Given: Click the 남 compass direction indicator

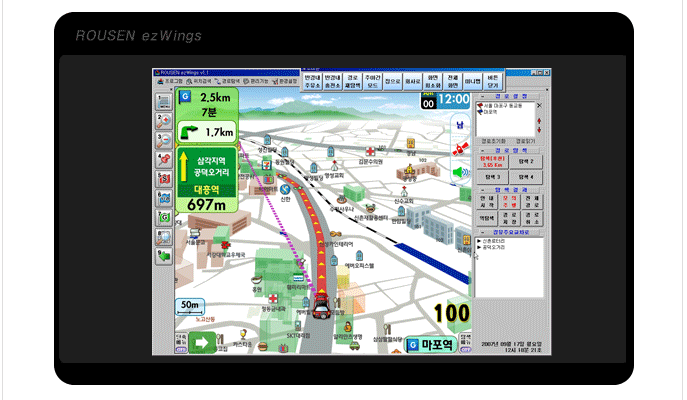Looking at the screenshot, I should 460,125.
